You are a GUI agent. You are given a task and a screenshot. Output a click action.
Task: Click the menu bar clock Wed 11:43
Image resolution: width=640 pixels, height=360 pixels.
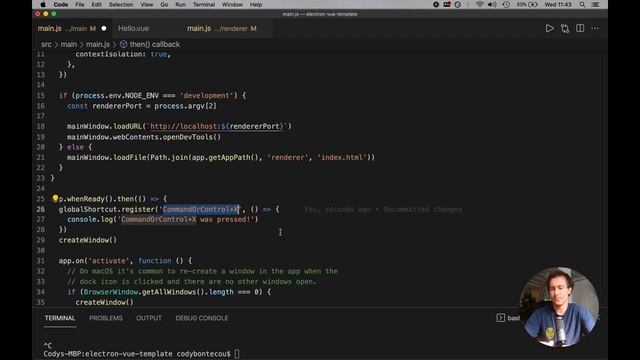pyautogui.click(x=558, y=4)
